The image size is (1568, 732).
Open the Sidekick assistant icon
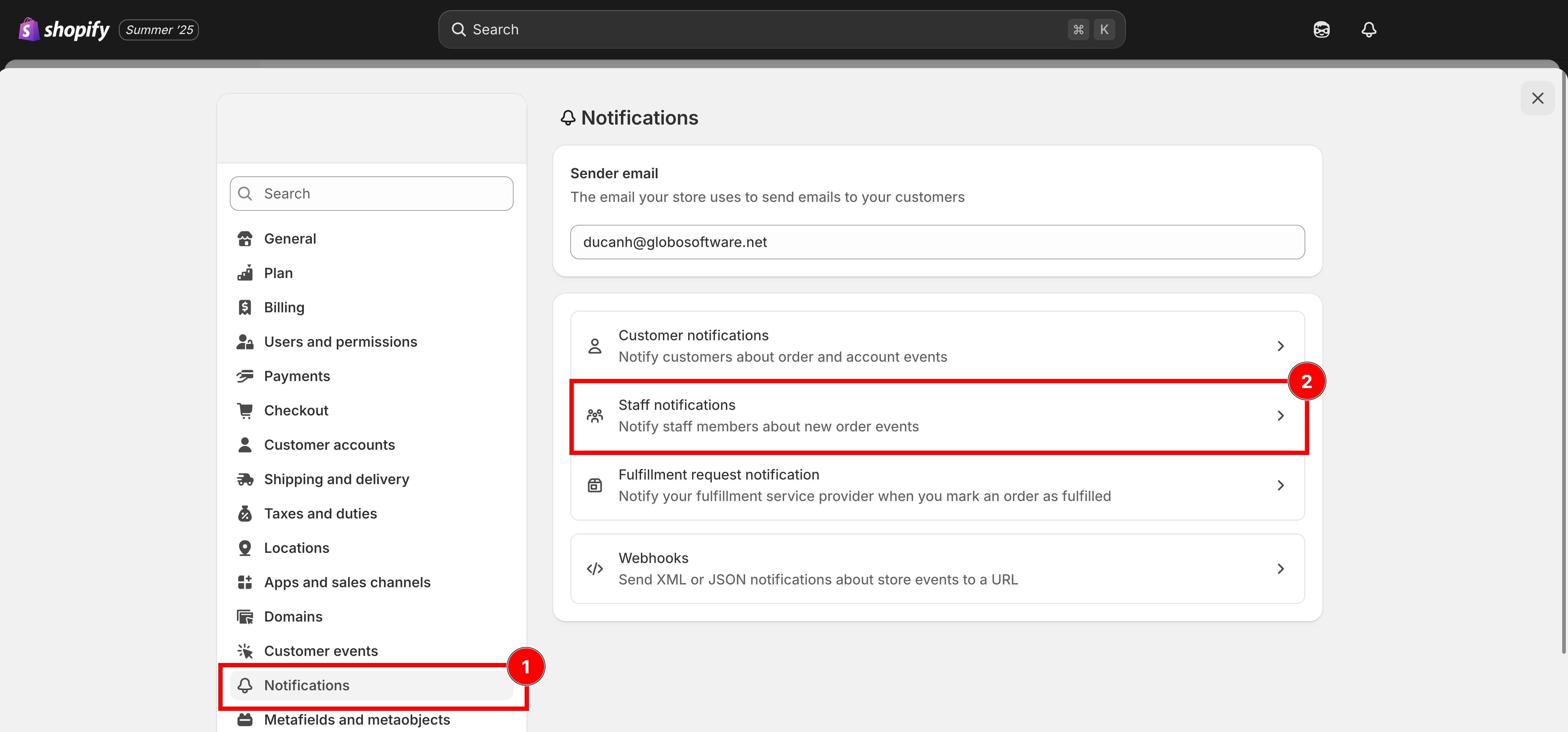click(x=1322, y=29)
